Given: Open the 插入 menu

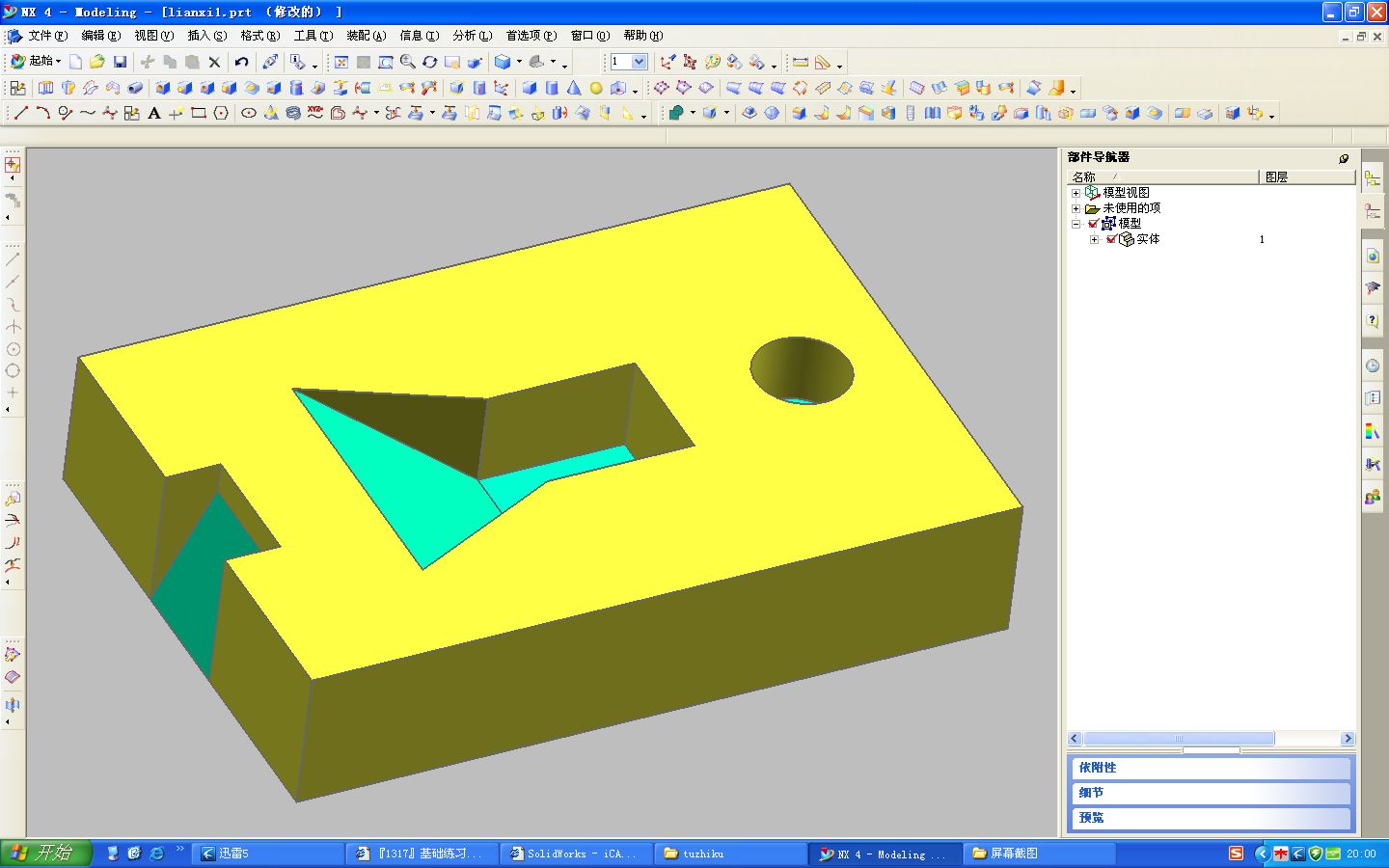Looking at the screenshot, I should tap(206, 36).
